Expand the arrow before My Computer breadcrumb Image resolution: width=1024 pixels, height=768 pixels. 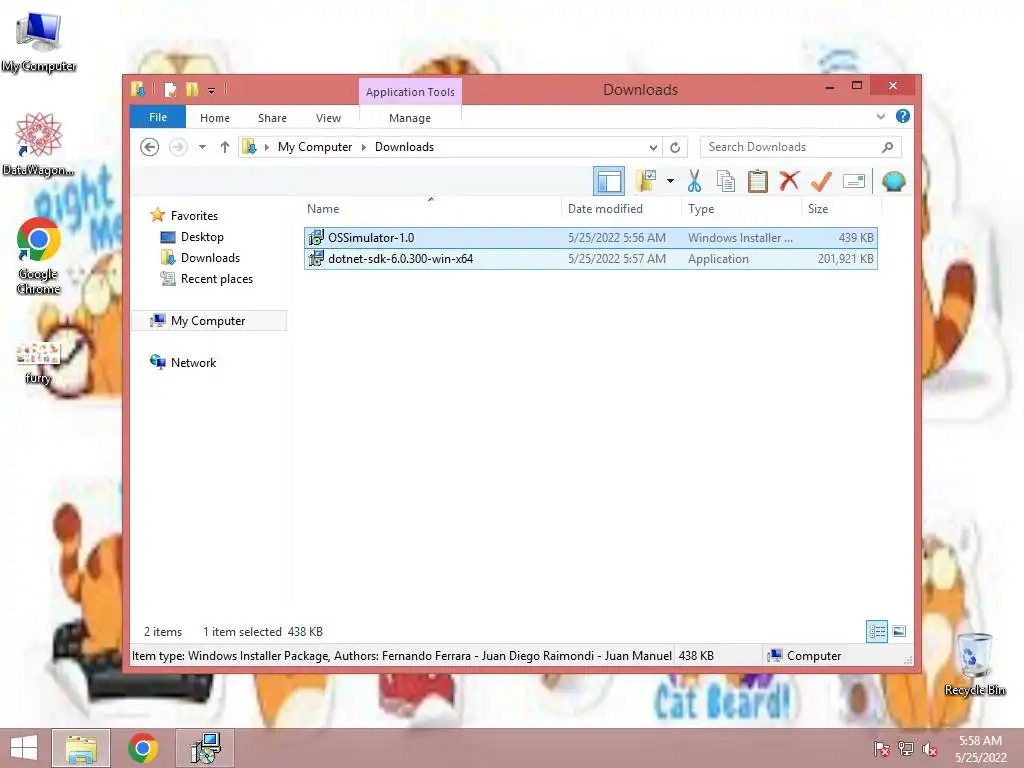266,147
